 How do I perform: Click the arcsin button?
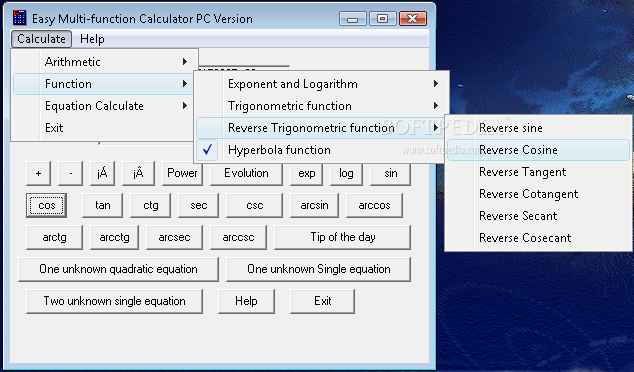315,205
